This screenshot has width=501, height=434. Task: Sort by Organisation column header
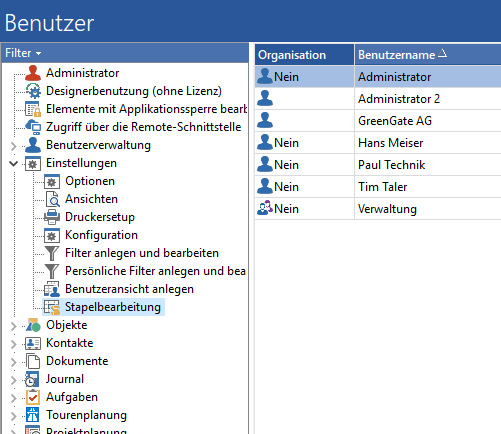click(x=304, y=55)
